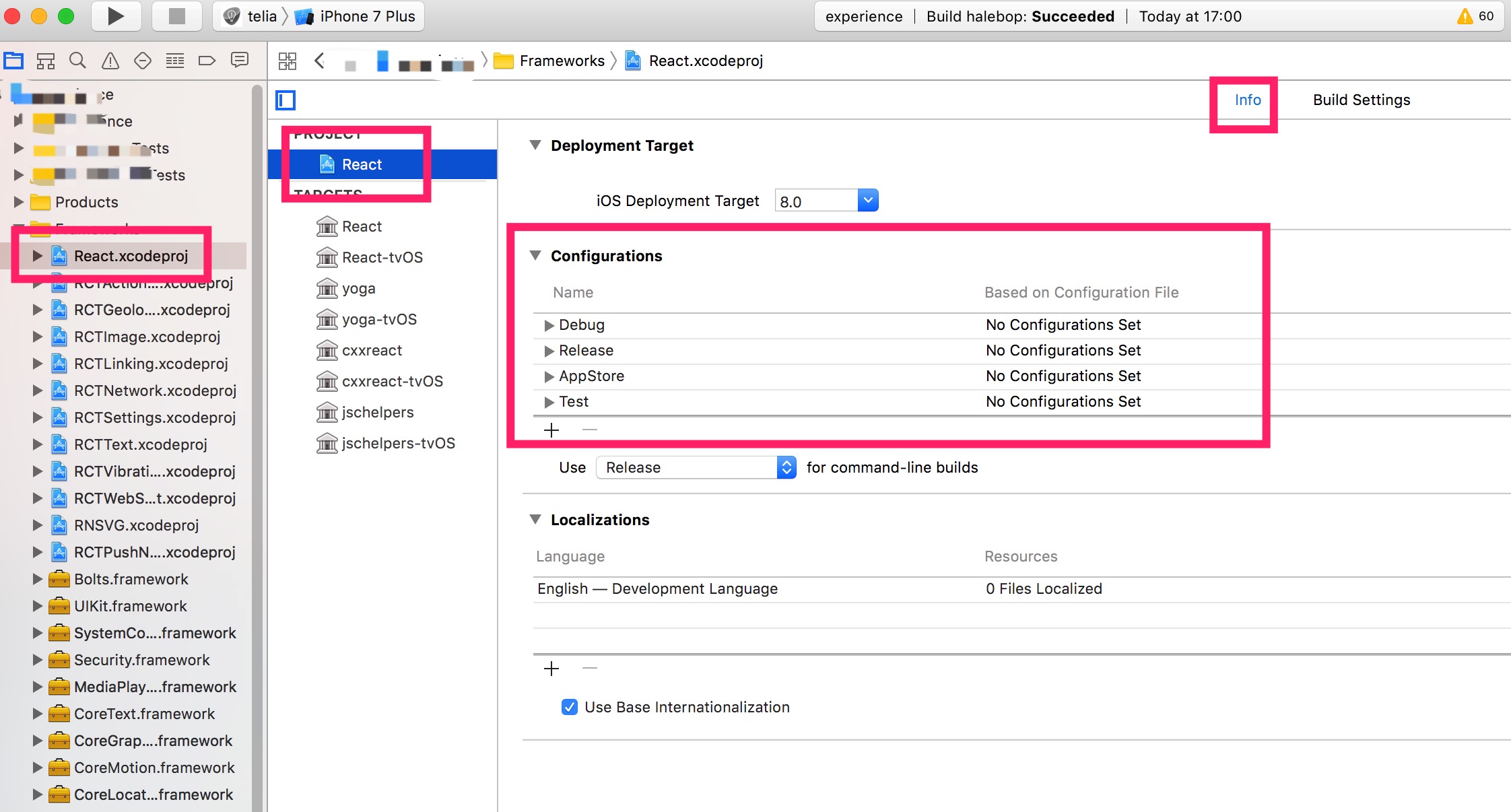
Task: Expand the Debug configuration row
Action: click(x=549, y=325)
